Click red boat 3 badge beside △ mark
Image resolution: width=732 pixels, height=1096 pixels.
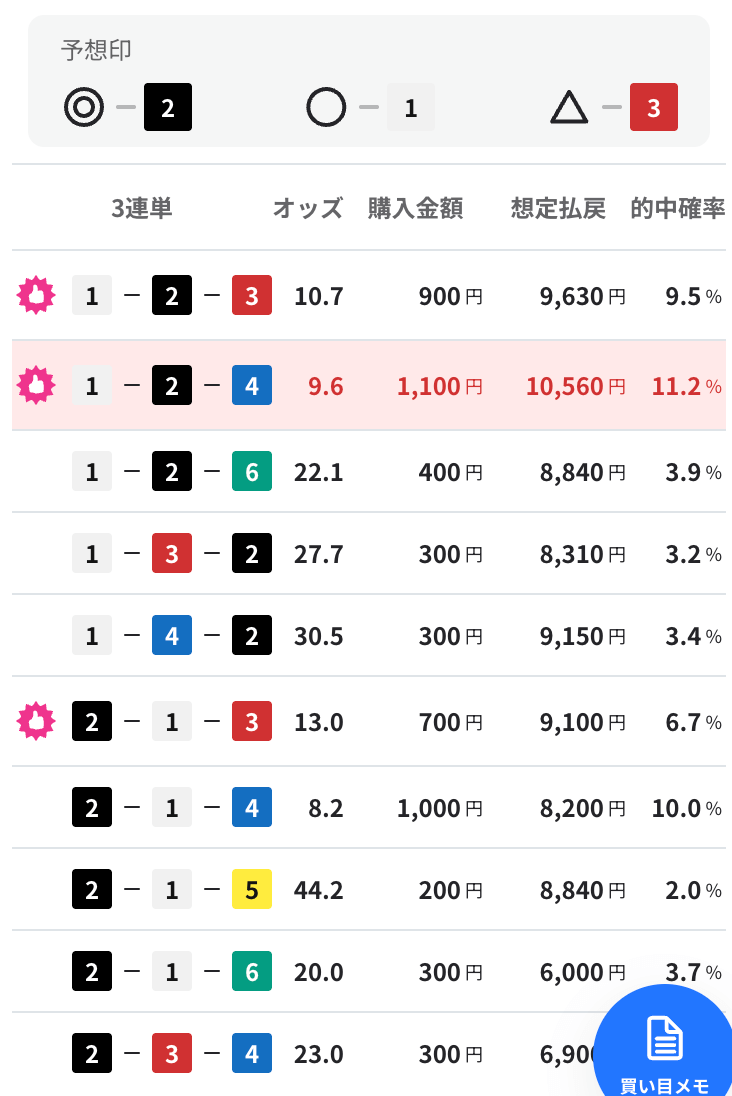tap(654, 107)
